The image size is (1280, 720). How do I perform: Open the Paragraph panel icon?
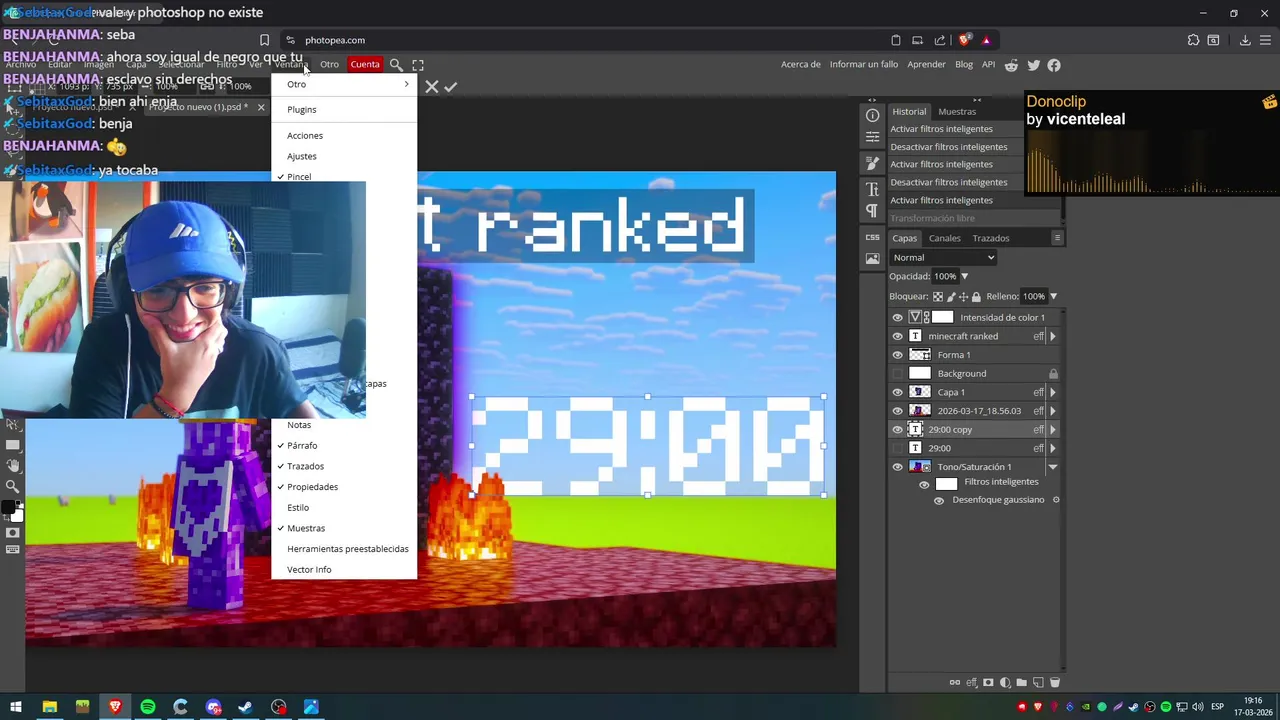pos(872,210)
